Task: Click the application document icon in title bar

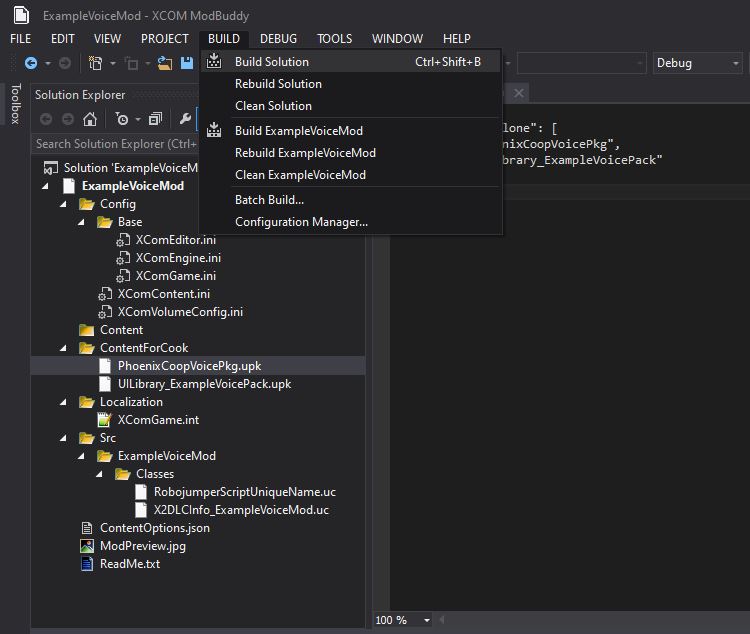Action: (21, 14)
